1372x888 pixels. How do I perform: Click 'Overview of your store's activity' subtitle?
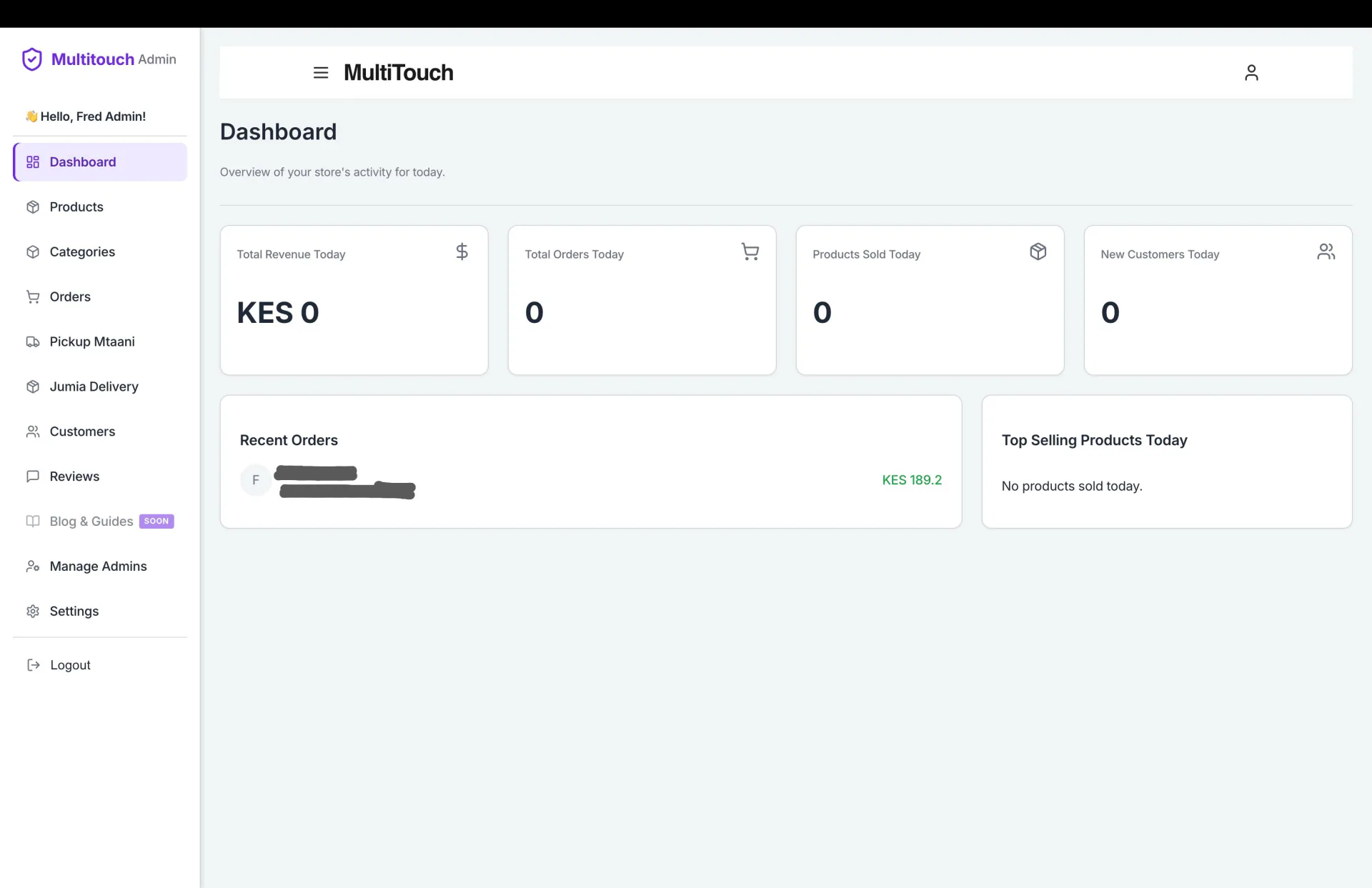coord(332,172)
